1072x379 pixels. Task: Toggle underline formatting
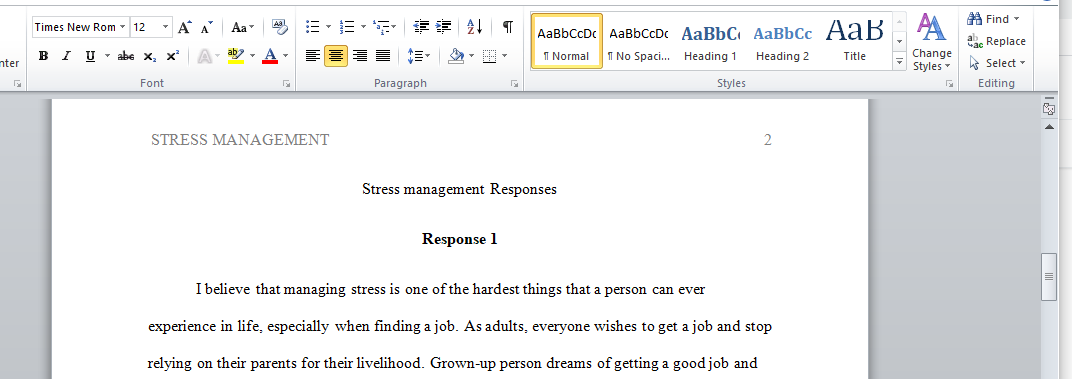click(90, 56)
